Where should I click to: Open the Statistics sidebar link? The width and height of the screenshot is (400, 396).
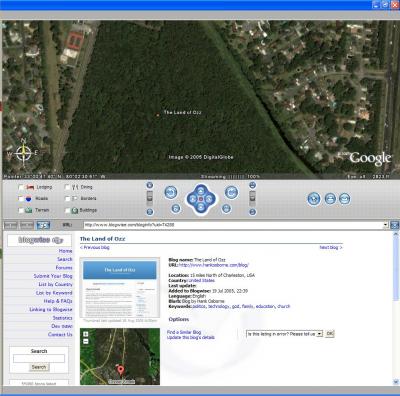coord(62,318)
